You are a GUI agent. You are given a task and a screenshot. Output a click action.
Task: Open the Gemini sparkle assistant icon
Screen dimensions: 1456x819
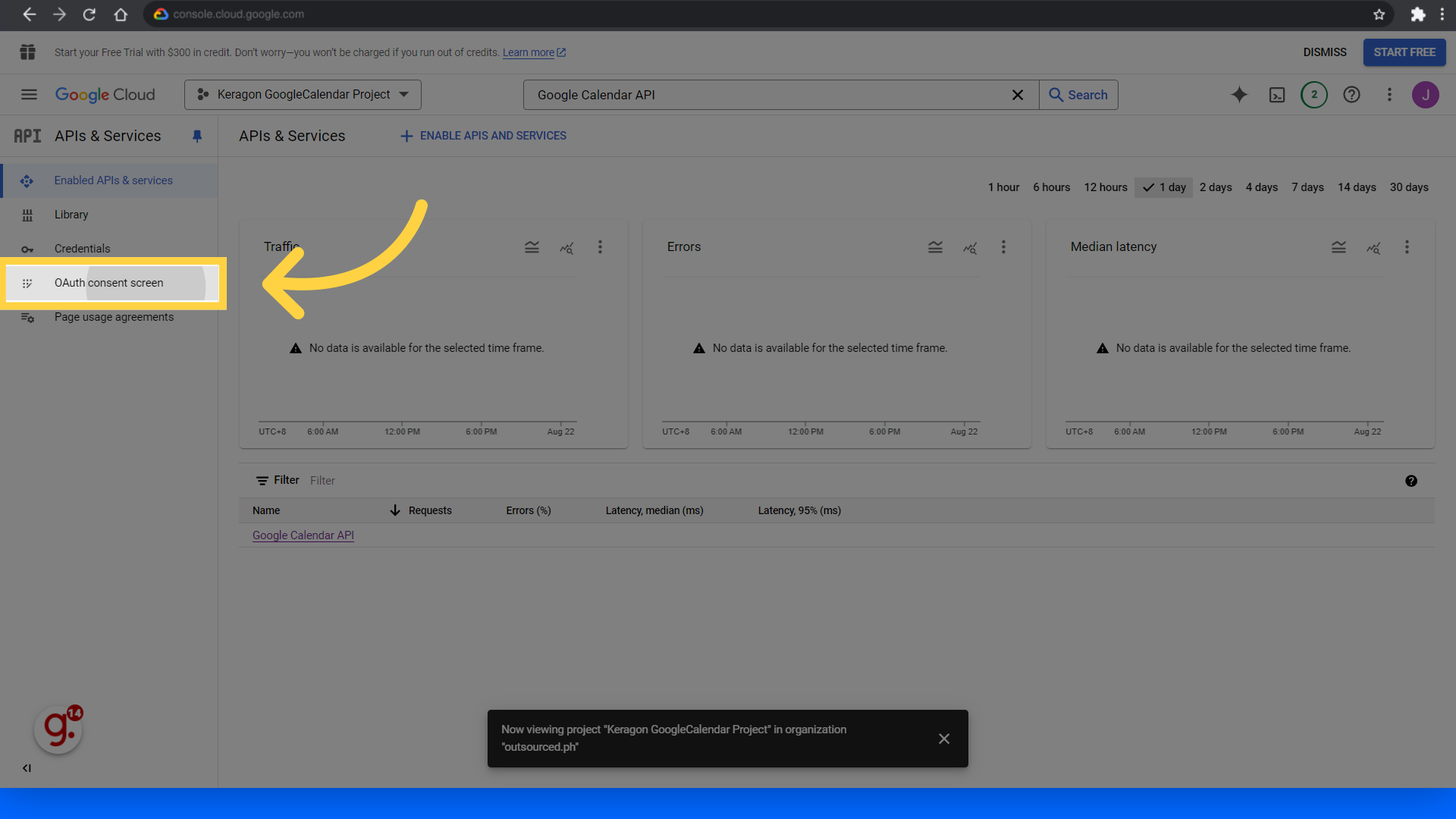point(1239,95)
